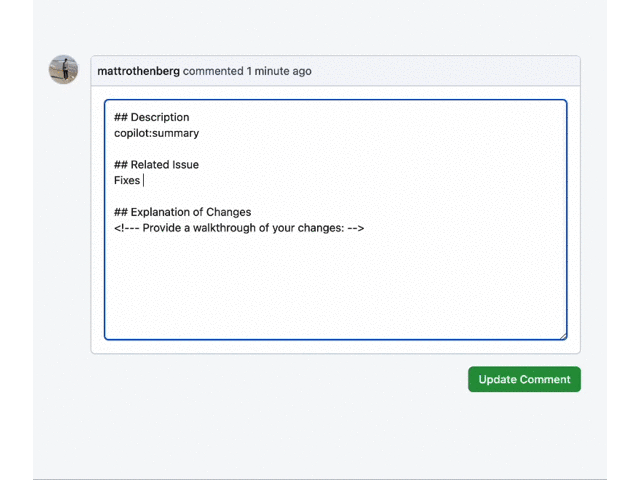Image resolution: width=640 pixels, height=480 pixels.
Task: Click the mattrothenberg username link
Action: pyautogui.click(x=138, y=71)
